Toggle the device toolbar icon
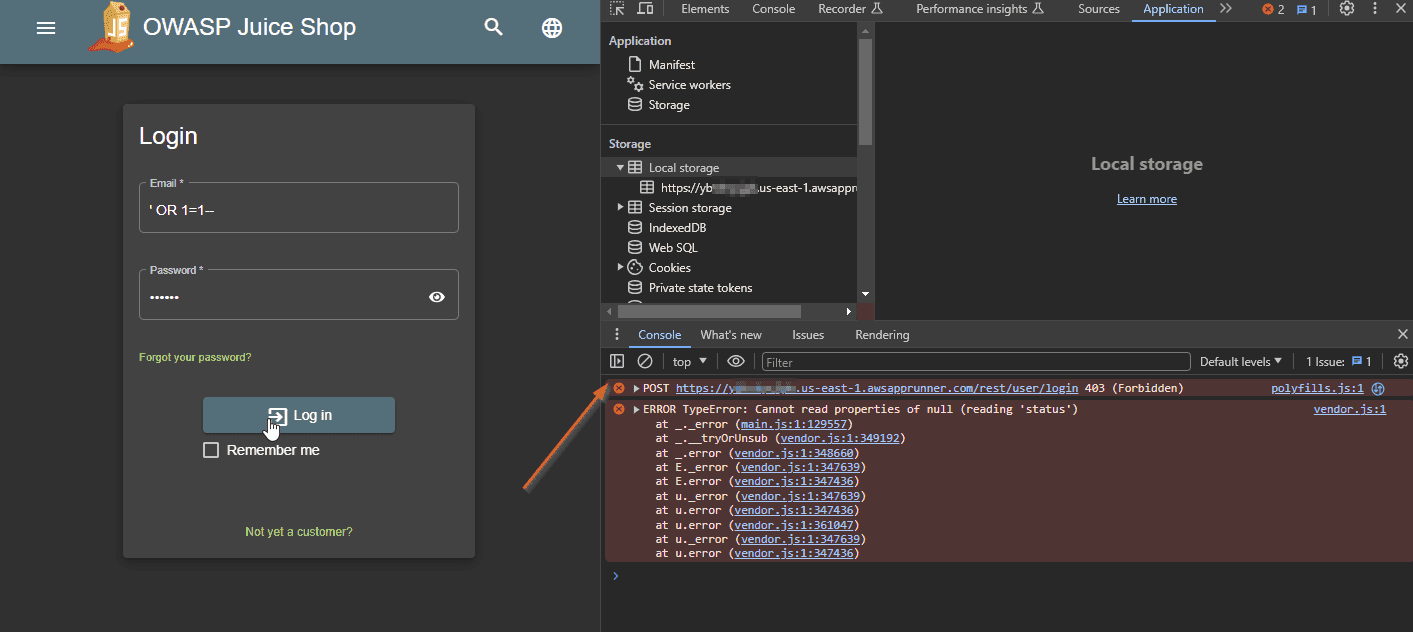The width and height of the screenshot is (1413, 632). pos(645,9)
